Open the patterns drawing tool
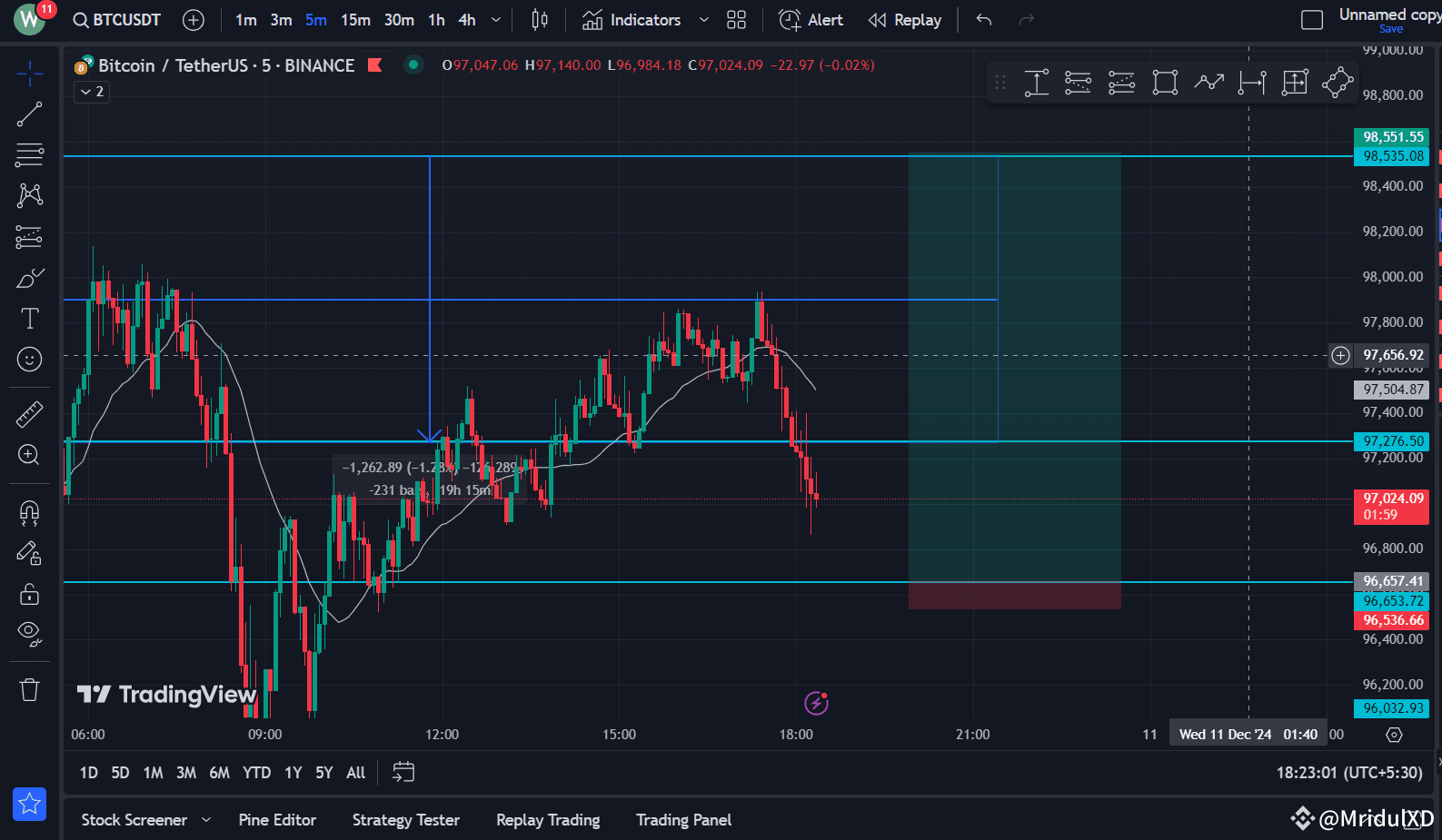 tap(30, 195)
